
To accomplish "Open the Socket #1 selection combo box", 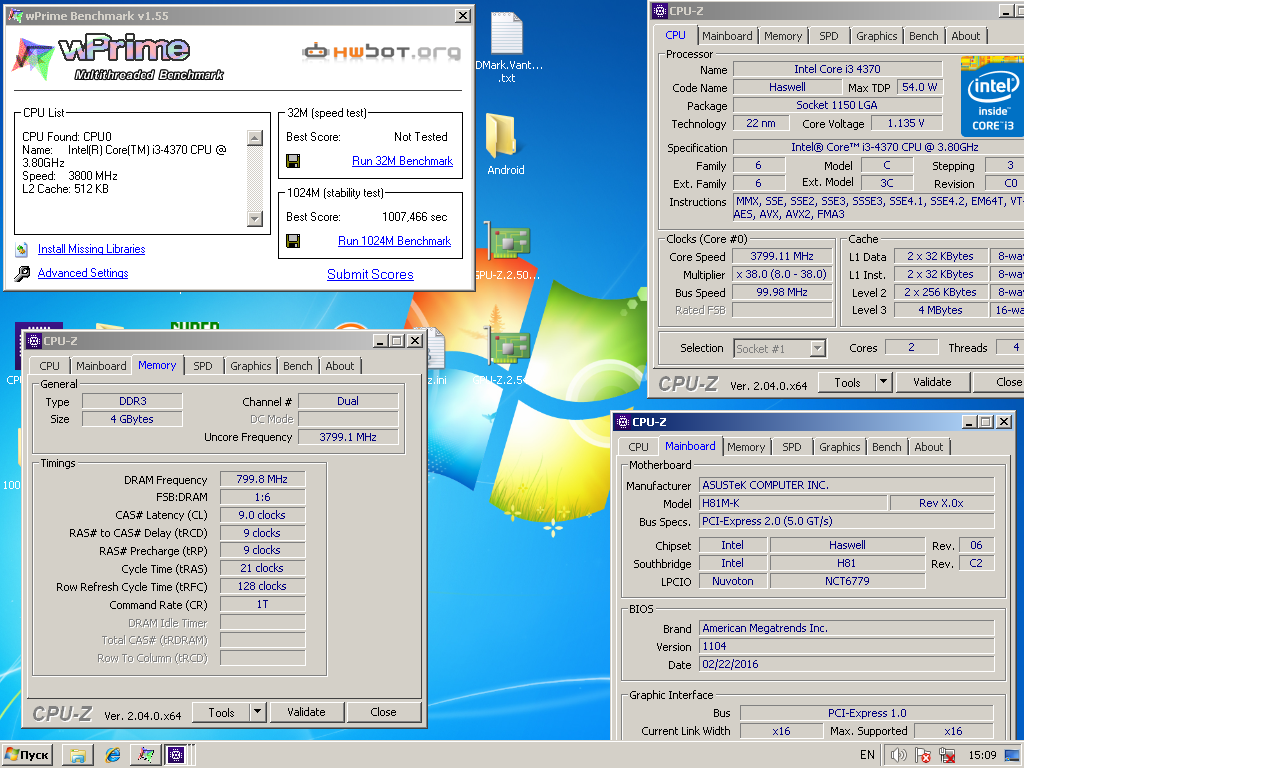I will point(779,348).
